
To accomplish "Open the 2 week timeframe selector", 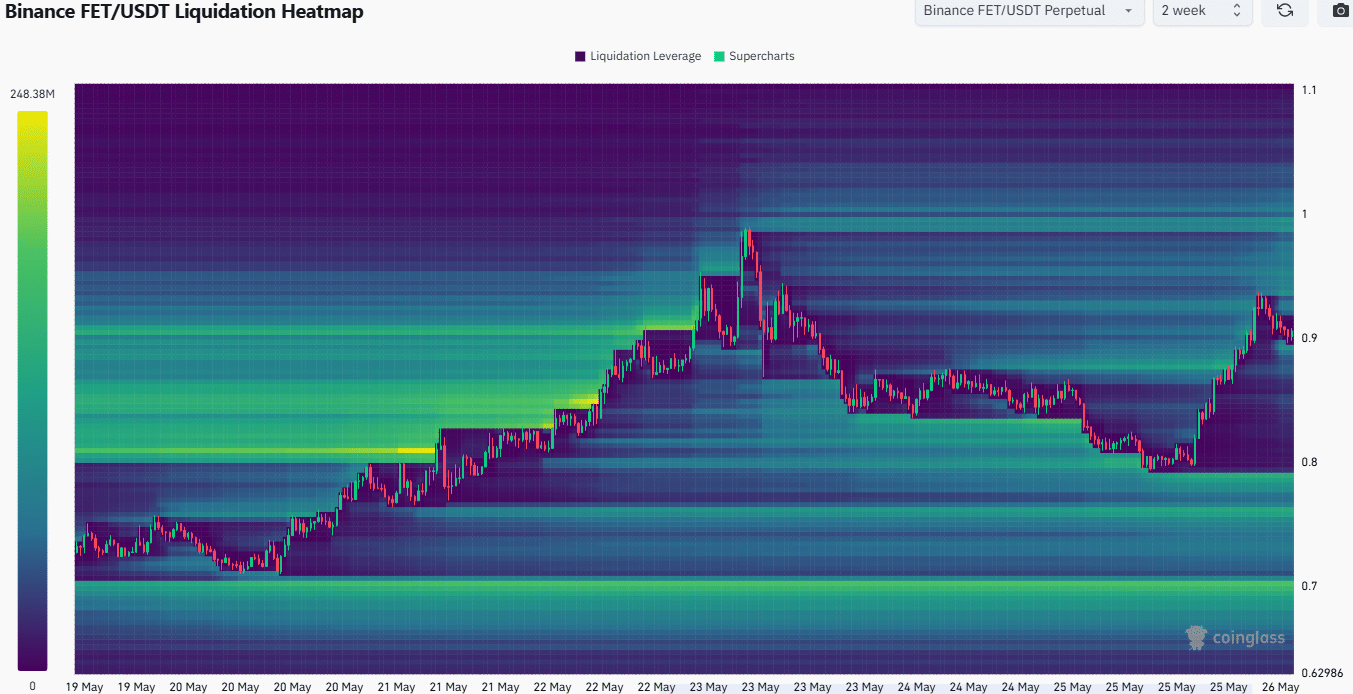I will (x=1202, y=11).
